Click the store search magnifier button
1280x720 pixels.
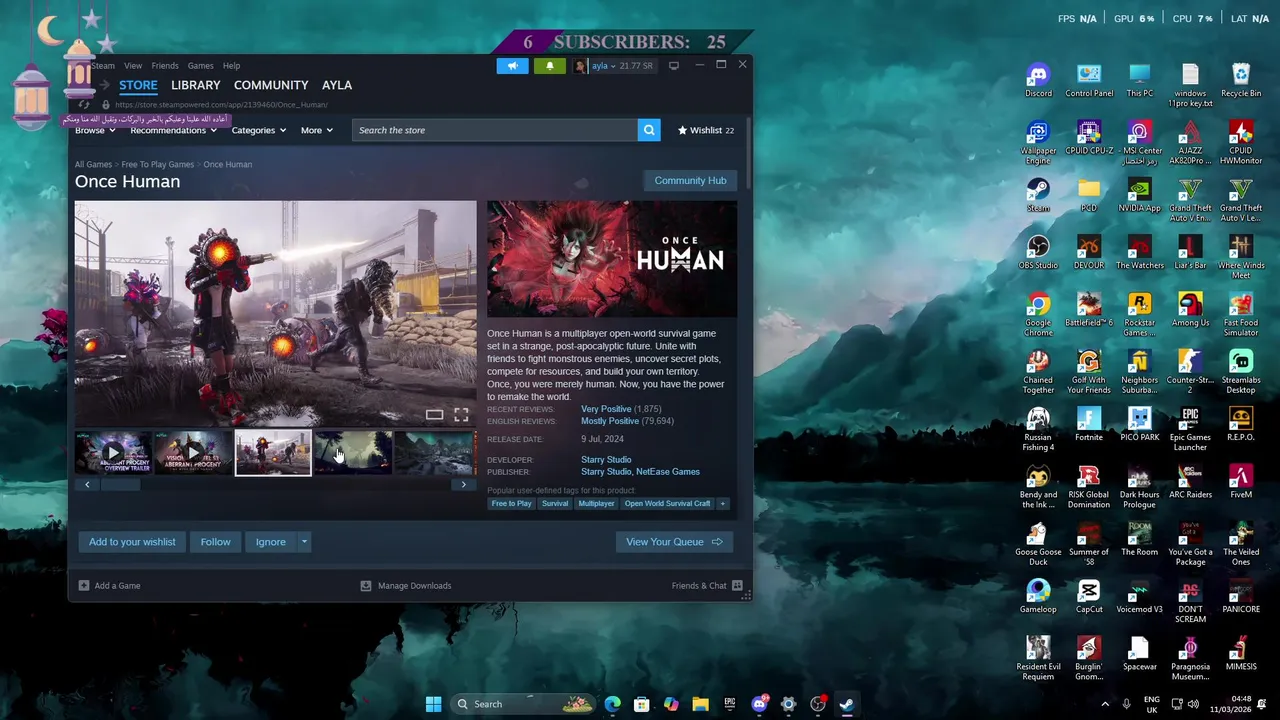pos(649,130)
